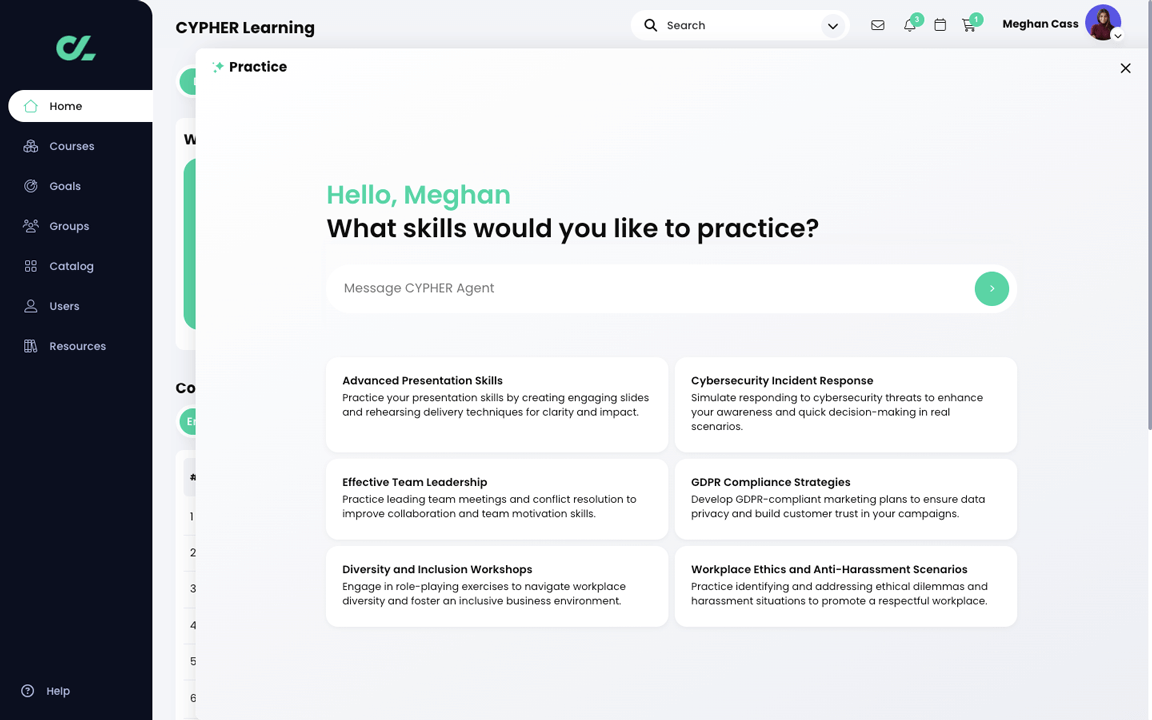Viewport: 1152px width, 720px height.
Task: Expand the user menu chevron under avatar
Action: (1117, 36)
